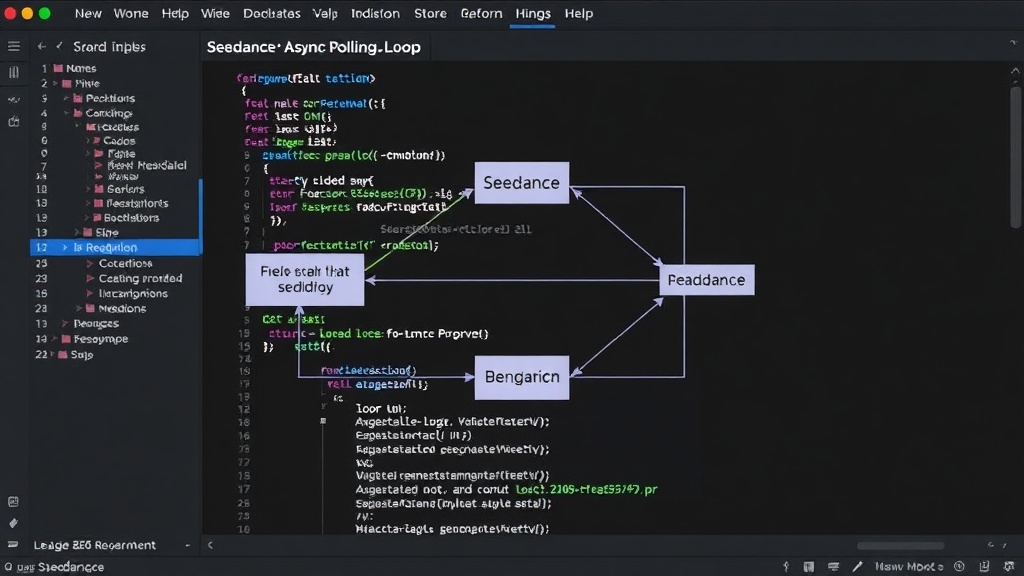Open the Wone menu
Viewport: 1024px width, 576px height.
(x=131, y=13)
